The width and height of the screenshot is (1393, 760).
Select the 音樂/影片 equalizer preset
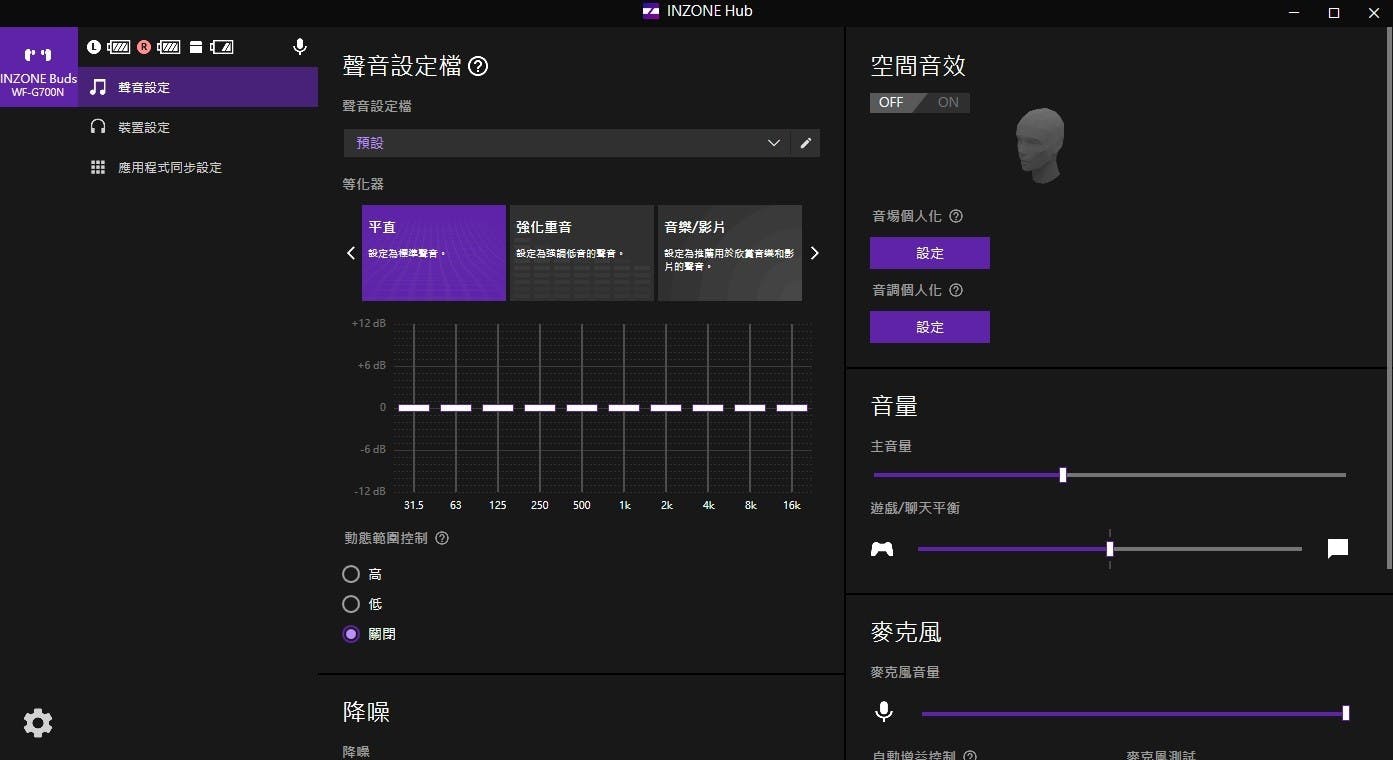click(730, 253)
